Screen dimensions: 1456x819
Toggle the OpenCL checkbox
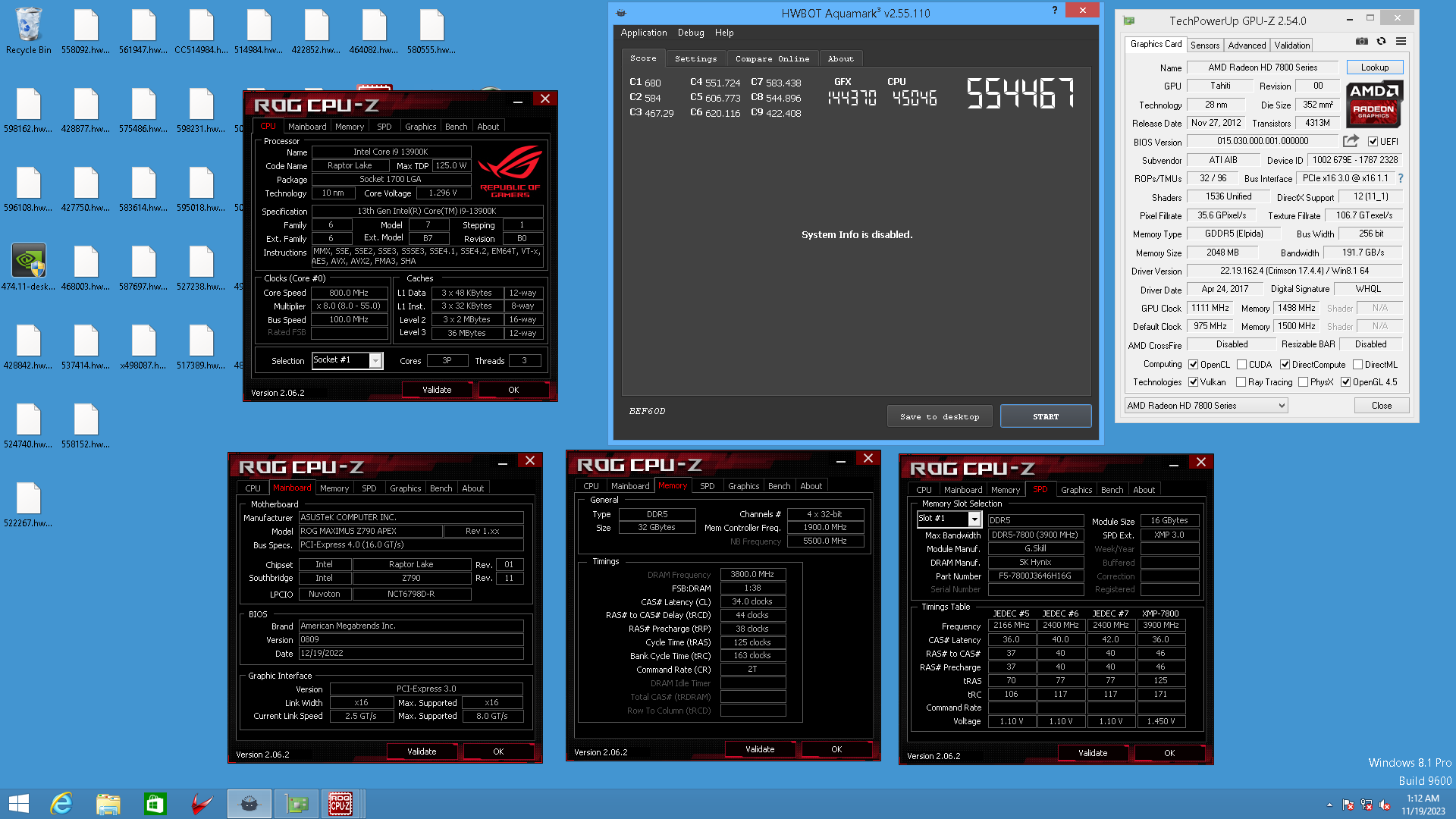pos(1193,365)
